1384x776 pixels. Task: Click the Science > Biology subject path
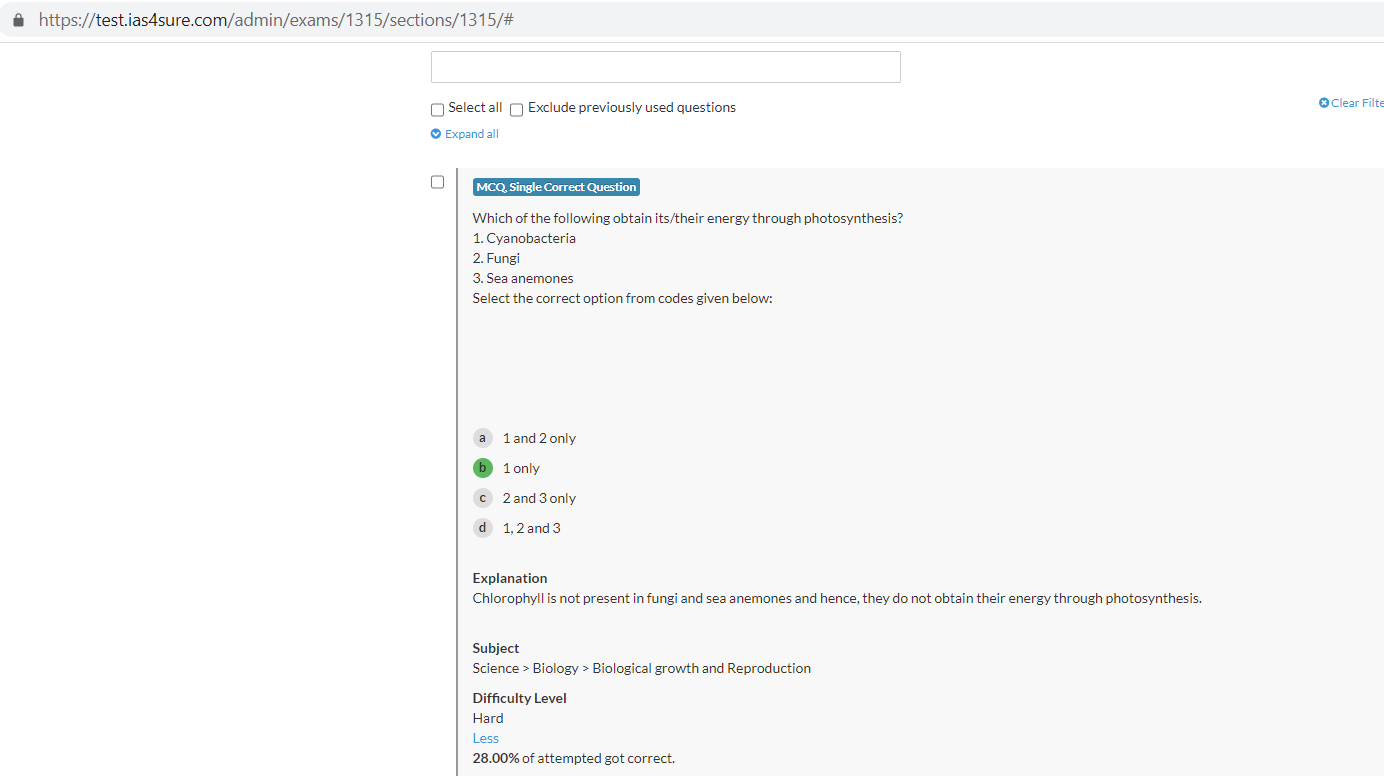click(x=641, y=668)
